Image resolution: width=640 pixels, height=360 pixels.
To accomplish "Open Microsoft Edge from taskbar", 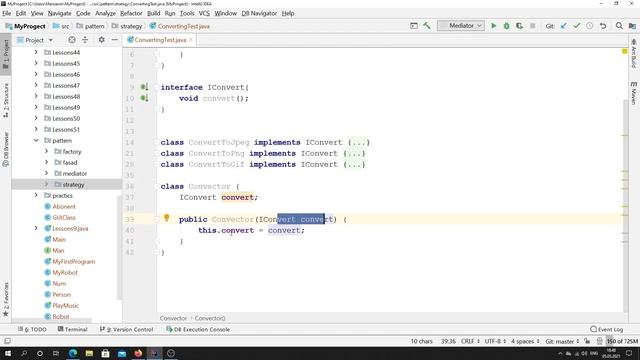I will point(73,353).
